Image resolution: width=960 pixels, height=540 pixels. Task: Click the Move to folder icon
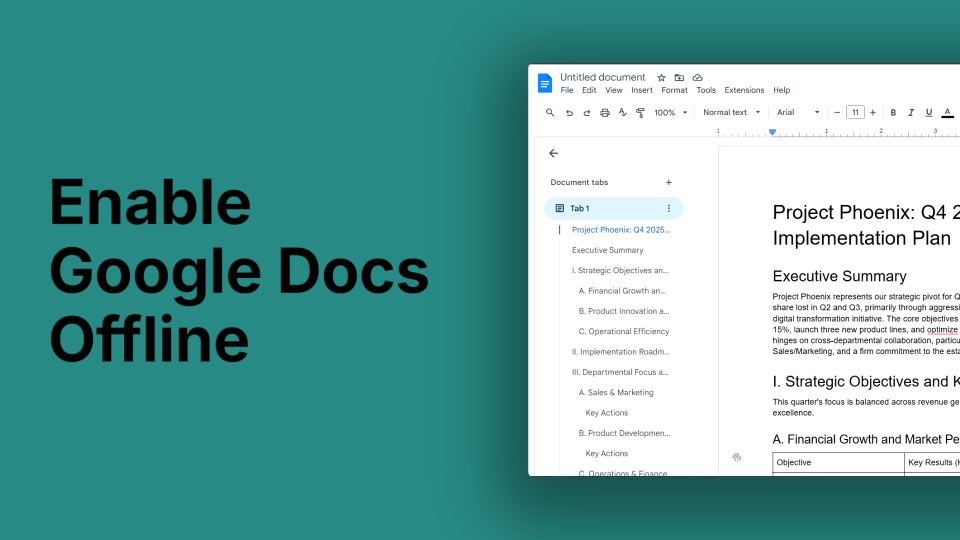click(679, 78)
